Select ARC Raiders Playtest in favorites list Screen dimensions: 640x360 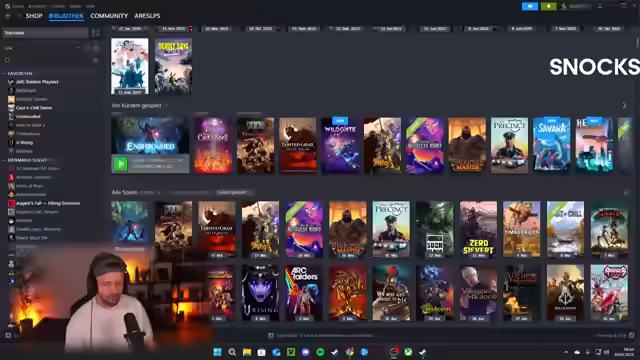point(37,82)
